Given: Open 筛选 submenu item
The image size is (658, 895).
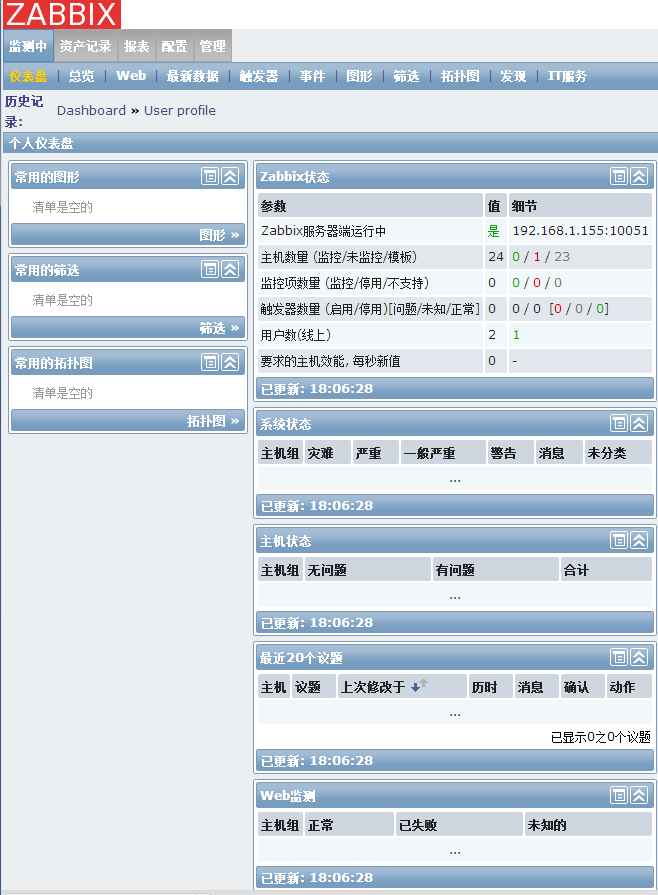Looking at the screenshot, I should pyautogui.click(x=406, y=76).
